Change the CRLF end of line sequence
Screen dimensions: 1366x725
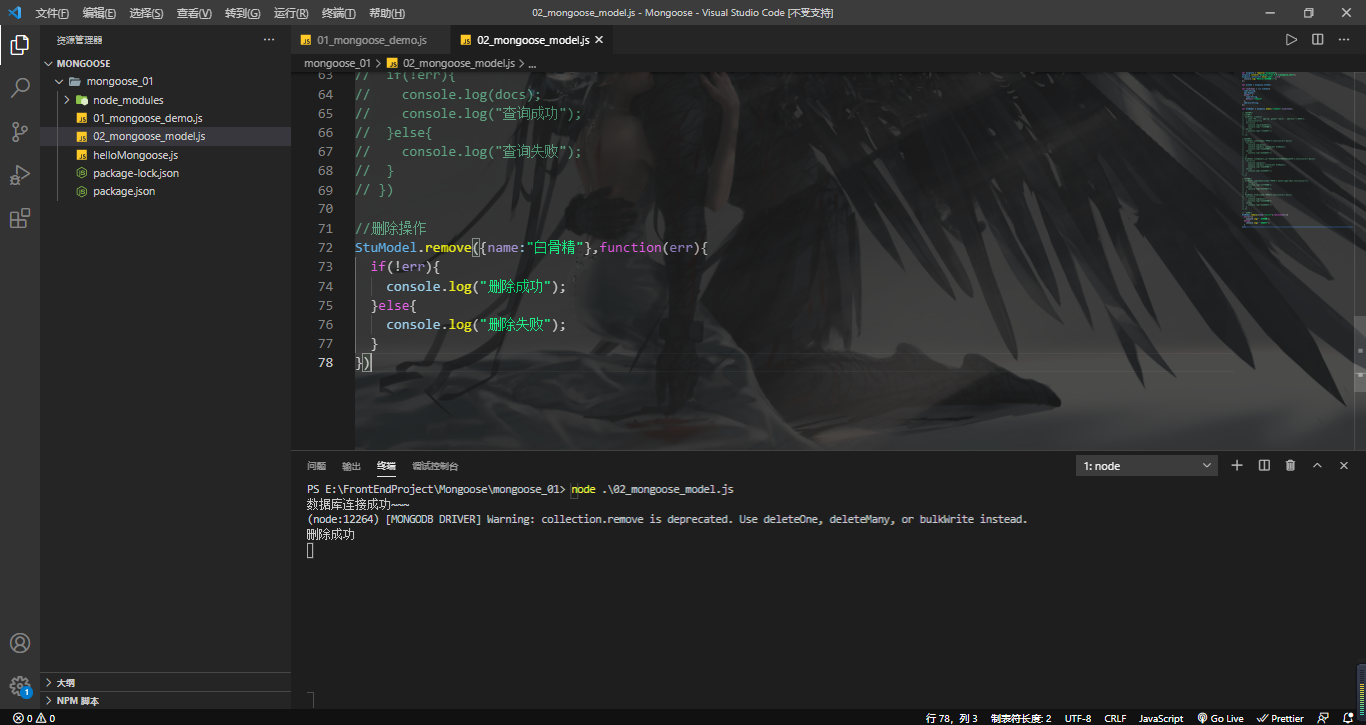pyautogui.click(x=1115, y=718)
